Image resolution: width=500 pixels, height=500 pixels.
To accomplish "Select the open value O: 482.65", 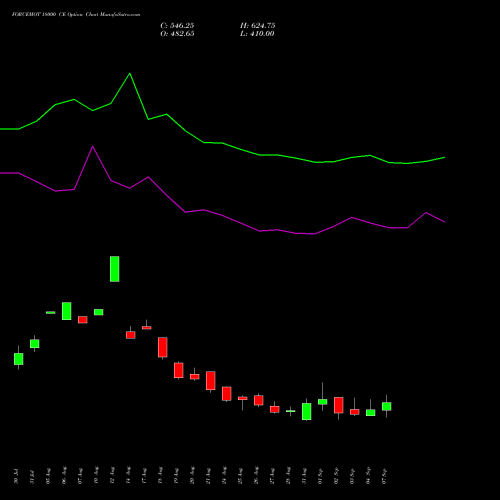I will click(x=177, y=34).
